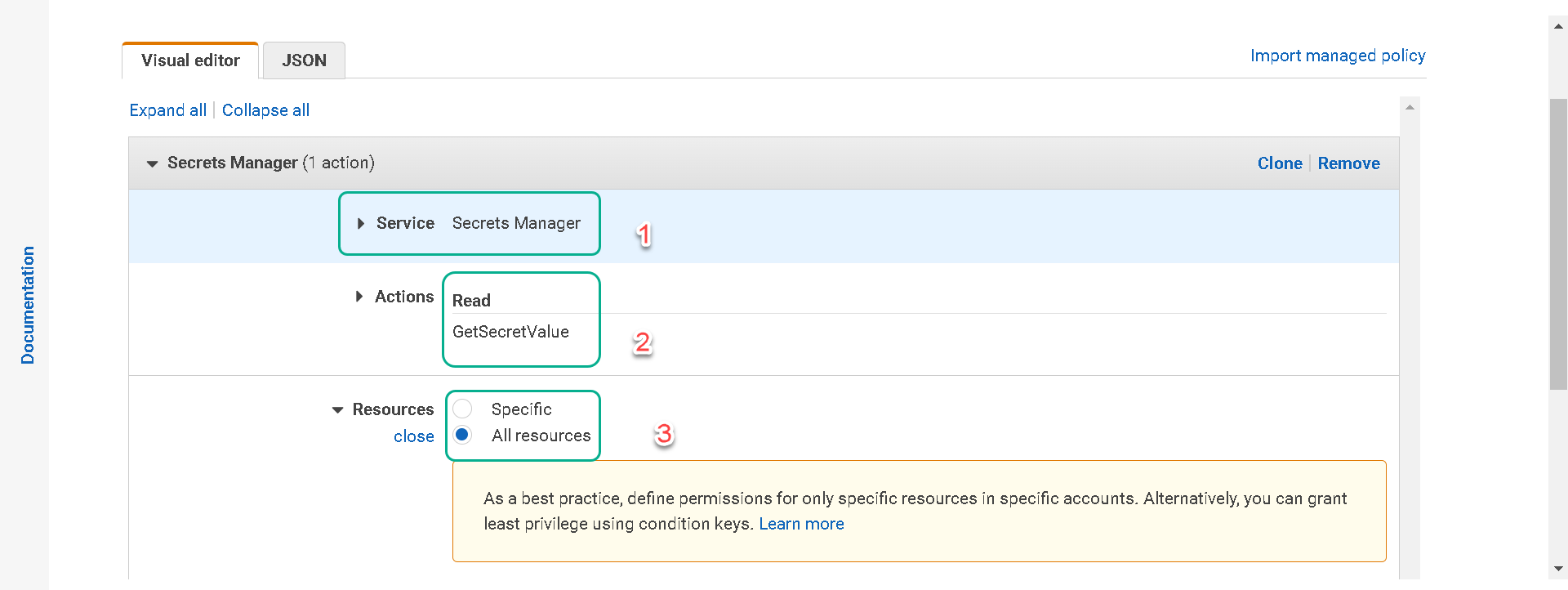Click the GetSecretValue action text
The width and height of the screenshot is (1568, 590).
pyautogui.click(x=510, y=332)
